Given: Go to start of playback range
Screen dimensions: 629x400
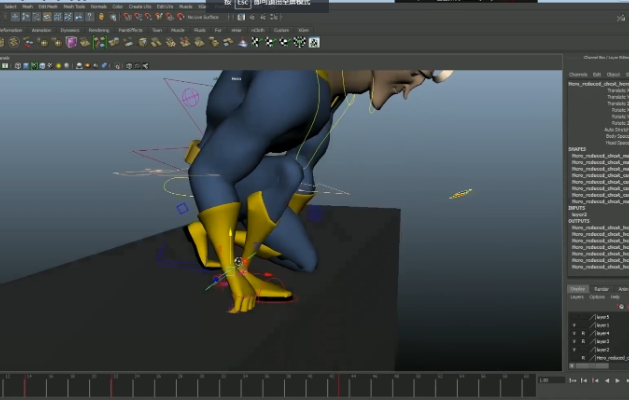Looking at the screenshot, I should coord(573,380).
